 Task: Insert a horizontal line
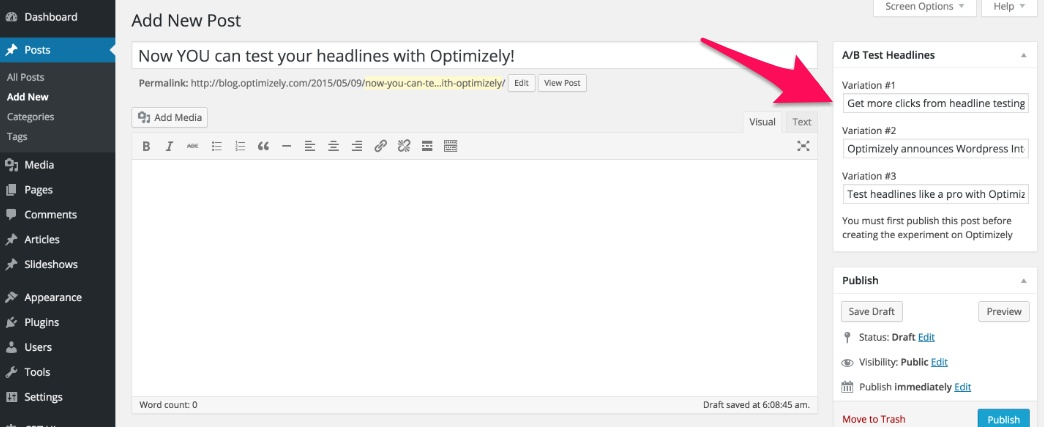pyautogui.click(x=286, y=147)
